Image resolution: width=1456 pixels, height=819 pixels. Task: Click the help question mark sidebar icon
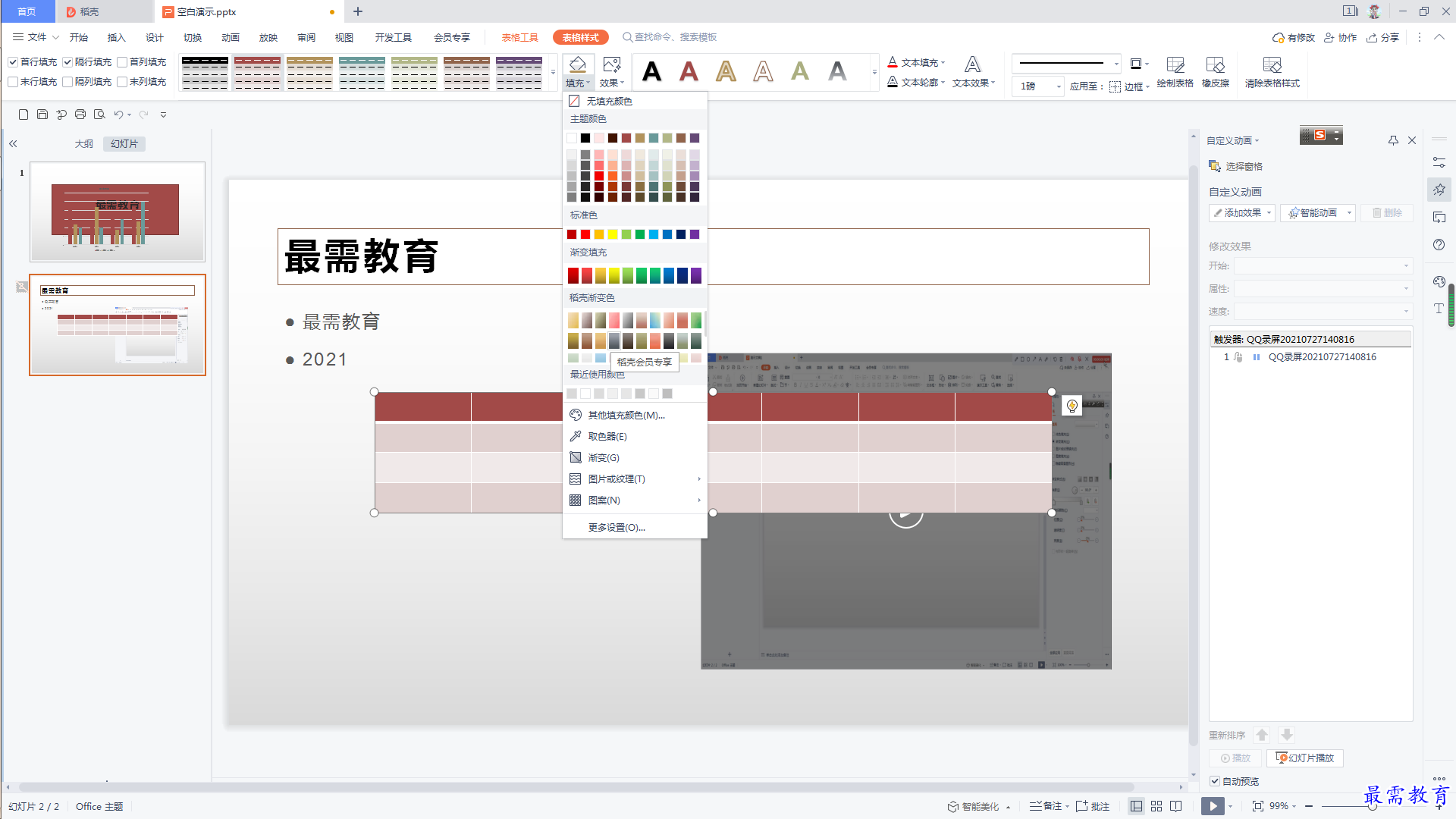pos(1439,245)
